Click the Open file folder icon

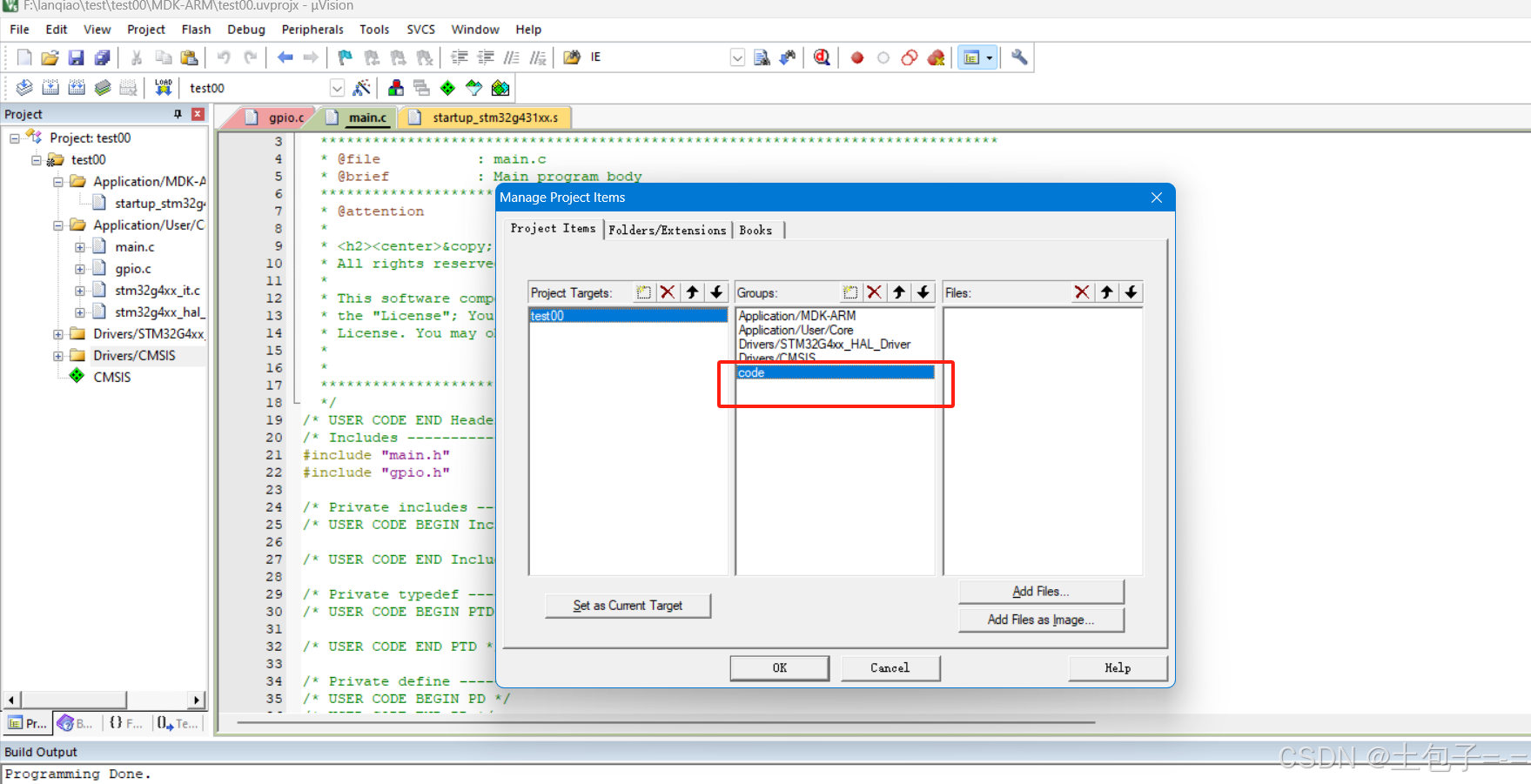tap(50, 57)
